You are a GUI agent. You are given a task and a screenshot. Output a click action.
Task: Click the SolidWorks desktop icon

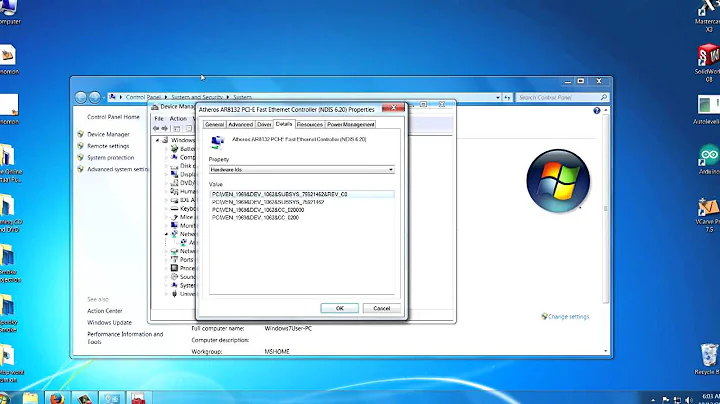tap(708, 63)
